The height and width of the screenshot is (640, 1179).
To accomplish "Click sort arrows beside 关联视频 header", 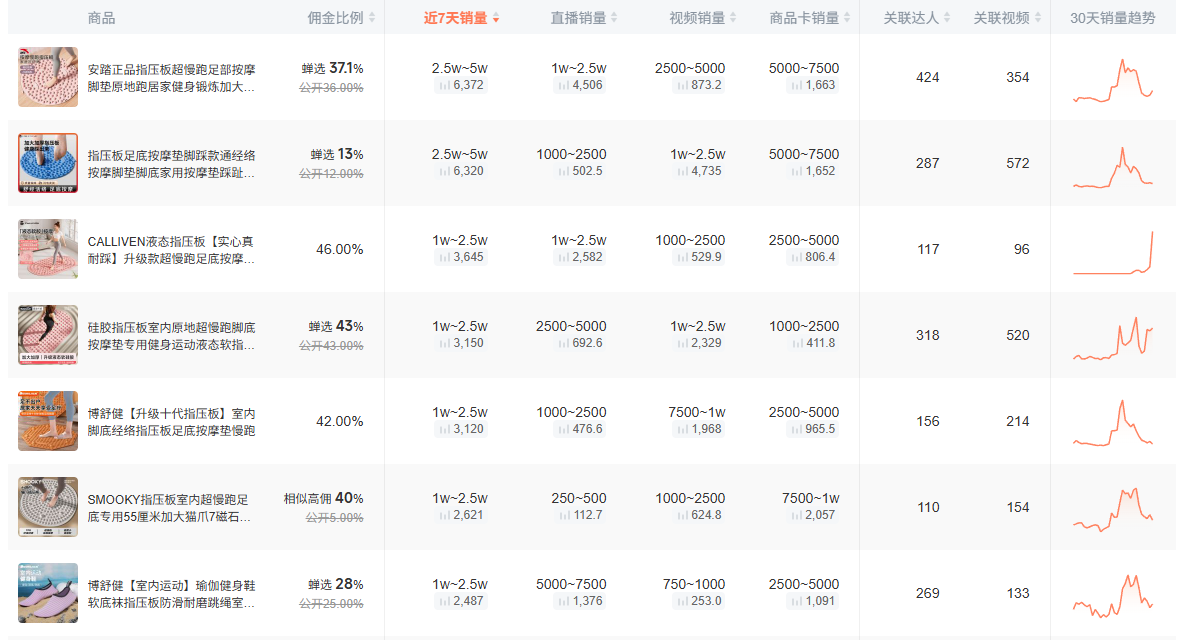I will 1038,18.
